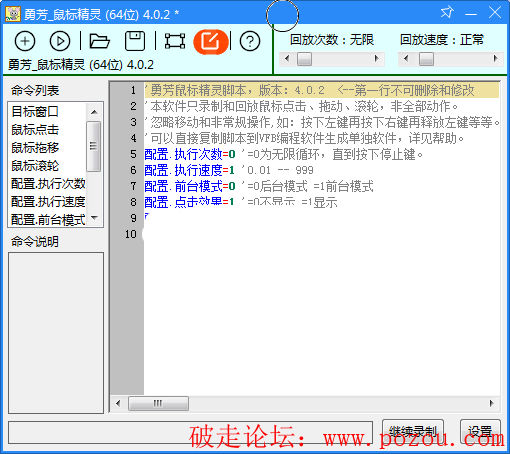Pin the window with the pushpin icon
This screenshot has width=510, height=454.
click(x=447, y=13)
